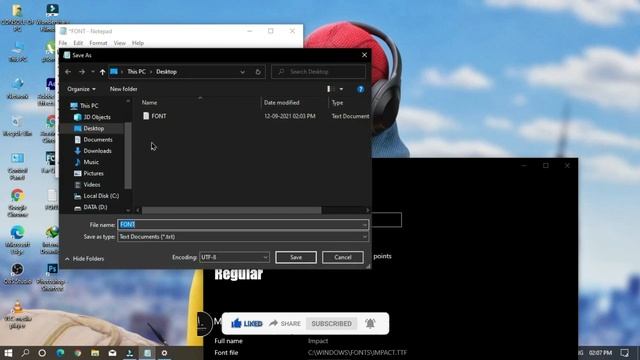Select Recycle Bin desktop icon
Image resolution: width=640 pixels, height=360 pixels.
[x=18, y=125]
